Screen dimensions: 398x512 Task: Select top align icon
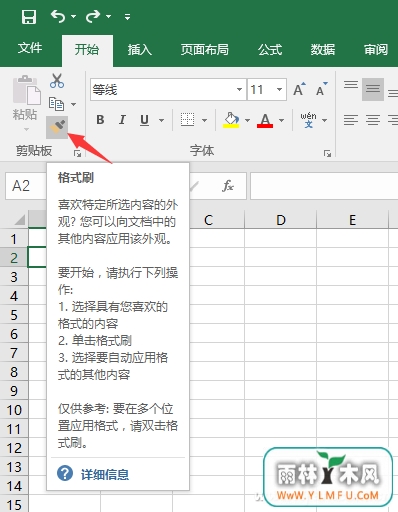(351, 86)
